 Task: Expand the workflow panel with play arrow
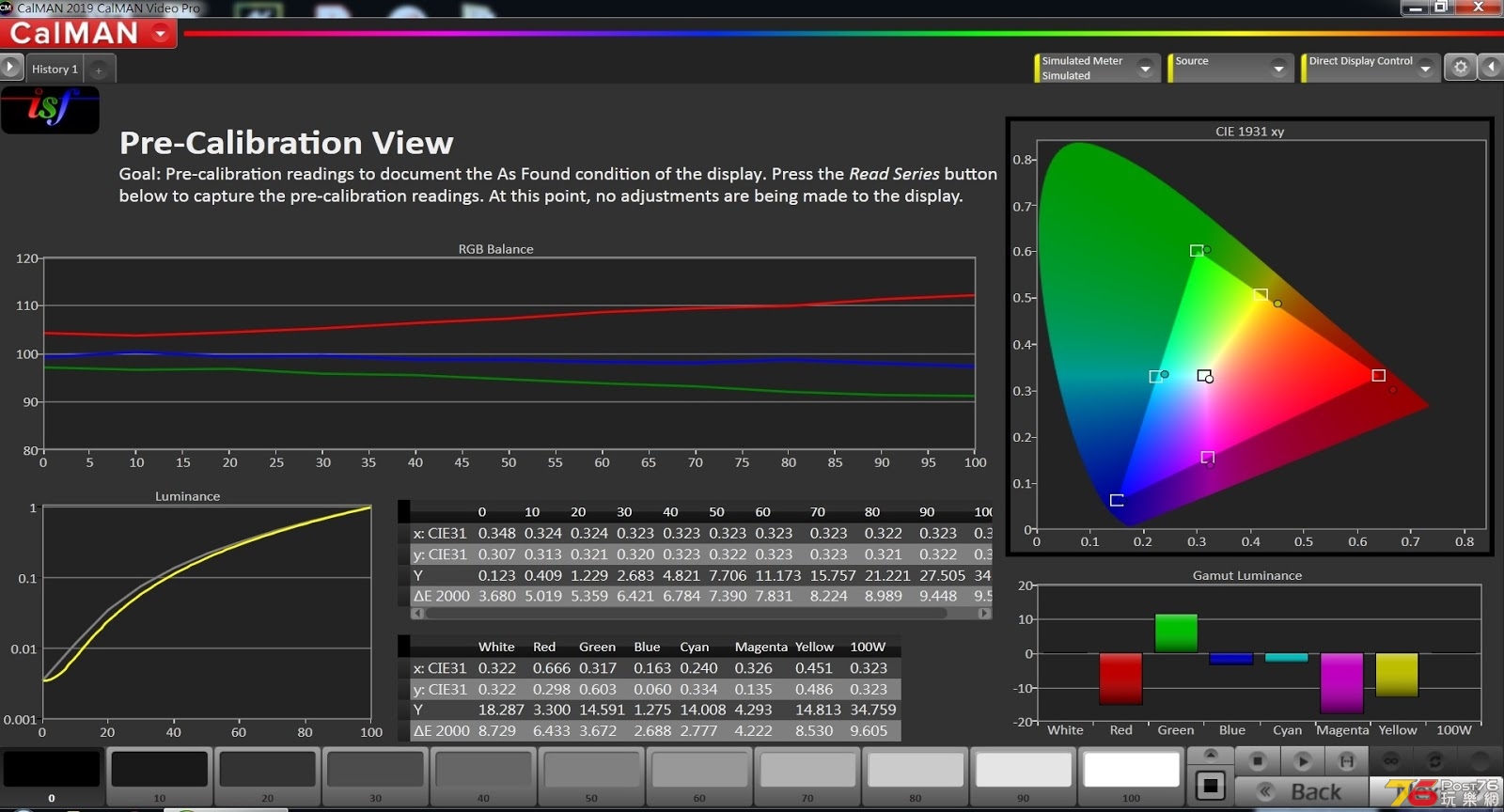pos(11,67)
